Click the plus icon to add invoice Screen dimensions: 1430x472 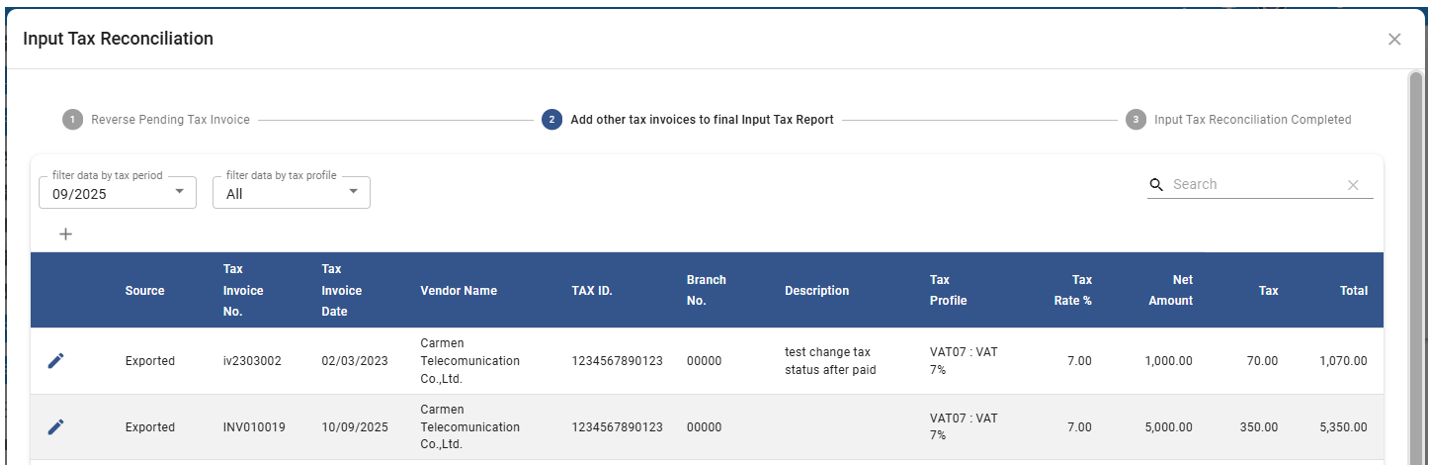click(66, 234)
